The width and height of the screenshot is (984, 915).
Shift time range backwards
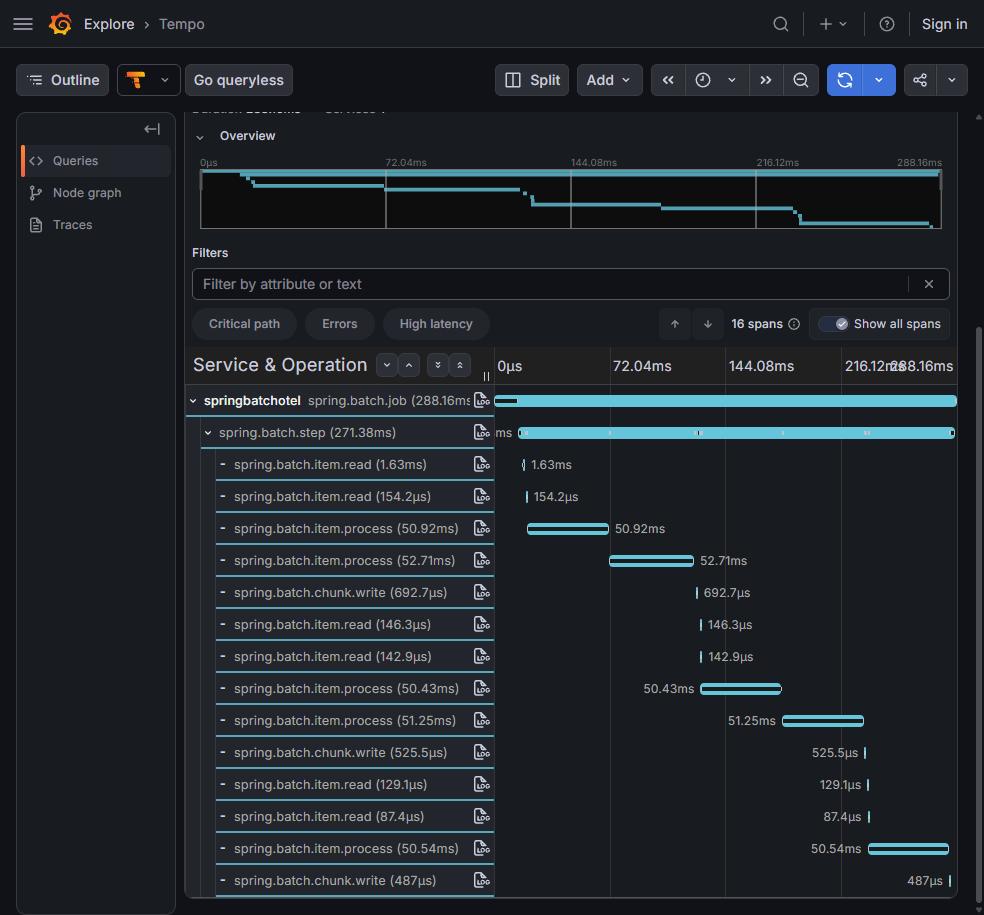click(x=668, y=80)
